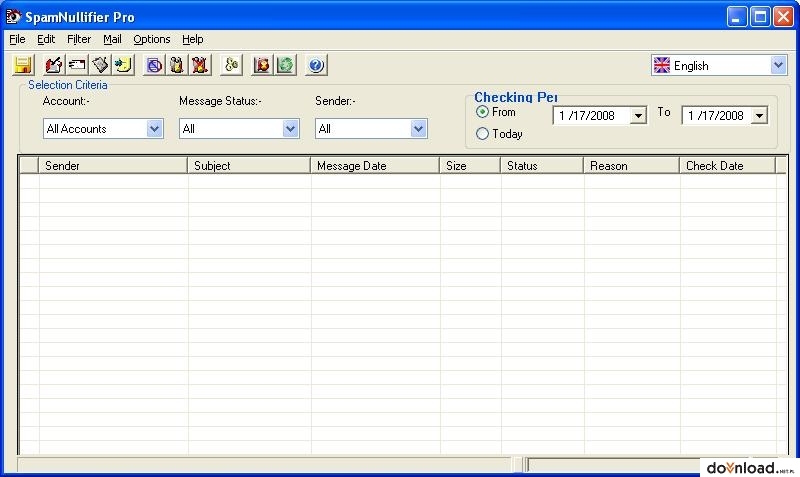Open the Help menu

[193, 39]
